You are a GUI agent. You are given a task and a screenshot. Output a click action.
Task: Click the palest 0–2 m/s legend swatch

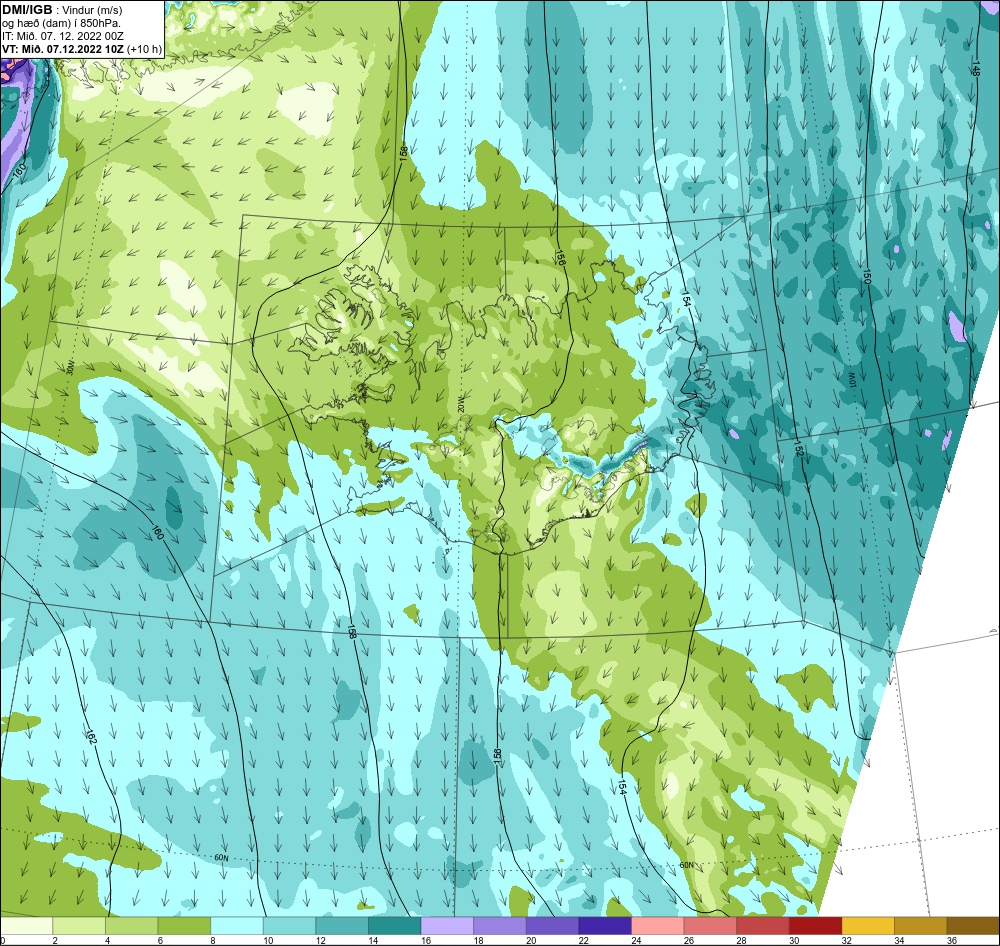(26, 926)
